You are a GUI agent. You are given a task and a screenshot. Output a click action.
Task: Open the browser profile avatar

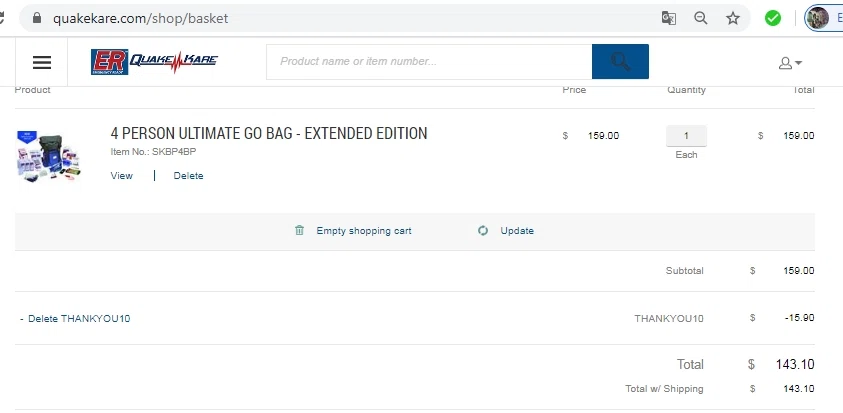[818, 18]
